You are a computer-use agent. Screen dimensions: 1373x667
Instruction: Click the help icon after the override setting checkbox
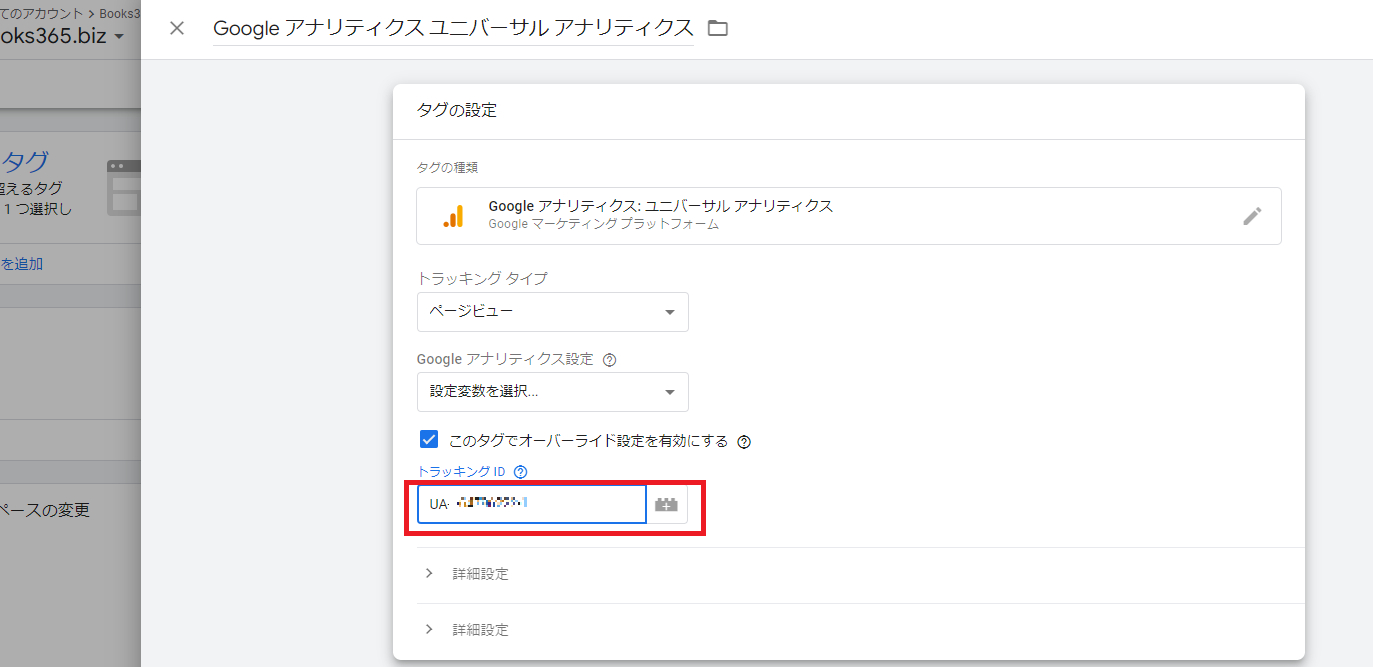(x=743, y=440)
